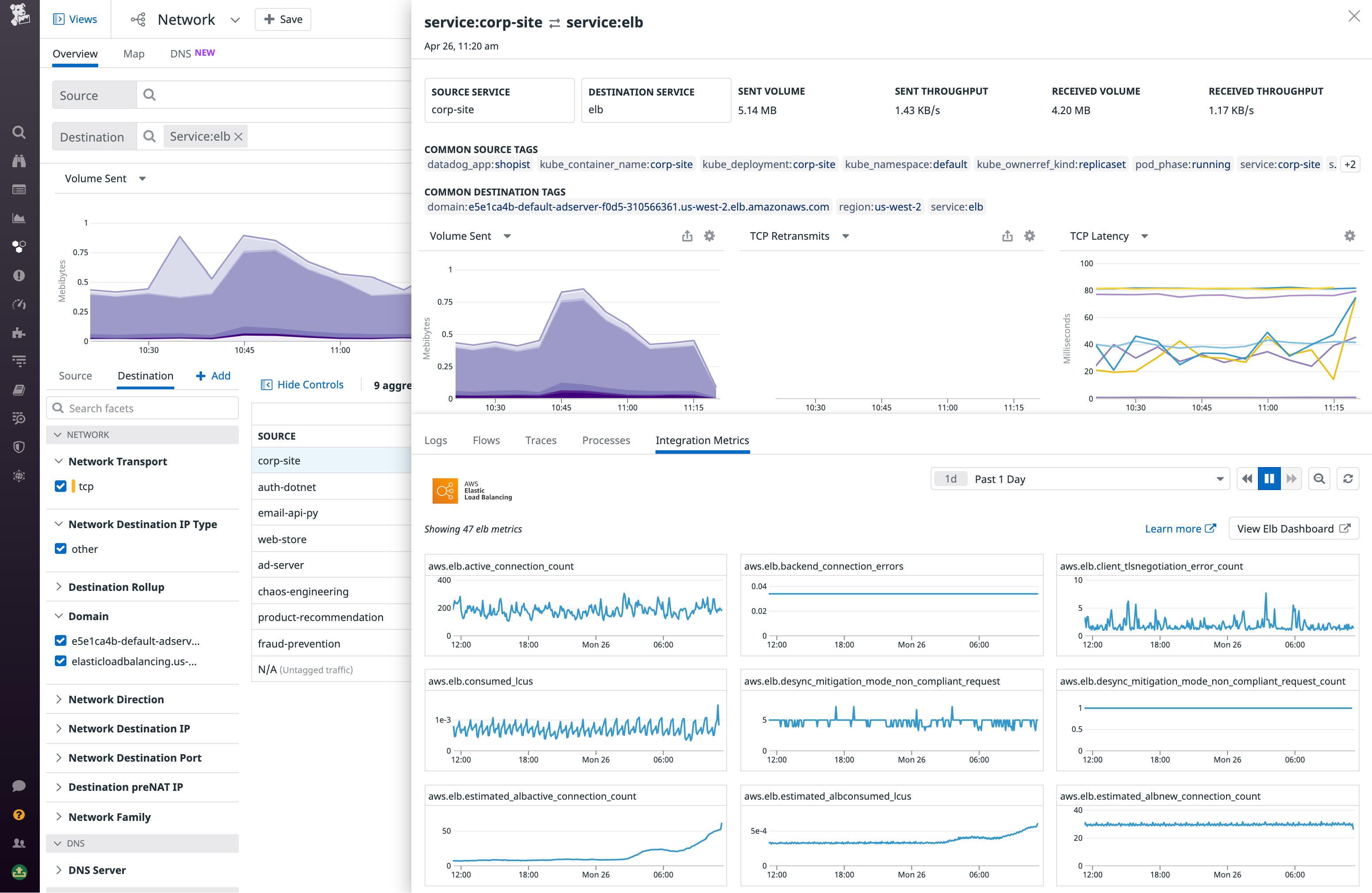Screen dimensions: 1372x893
Task: Disable the 'other' Destination IP Type checkbox
Action: (61, 549)
